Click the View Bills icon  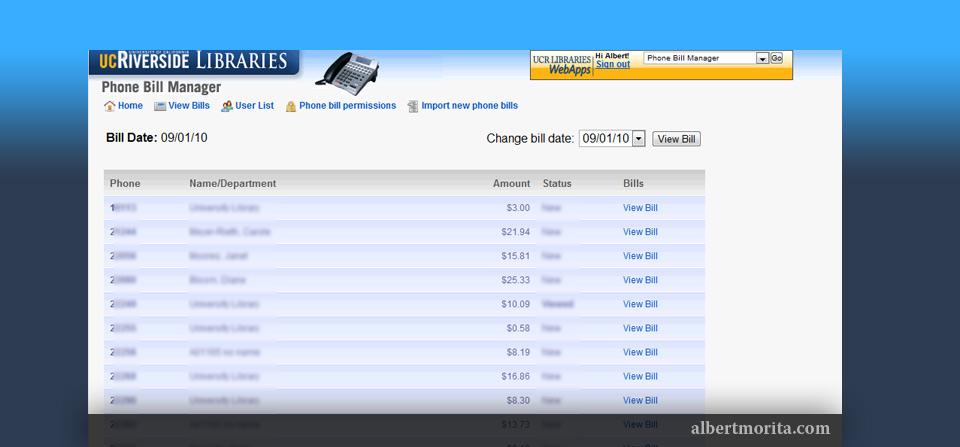point(160,106)
